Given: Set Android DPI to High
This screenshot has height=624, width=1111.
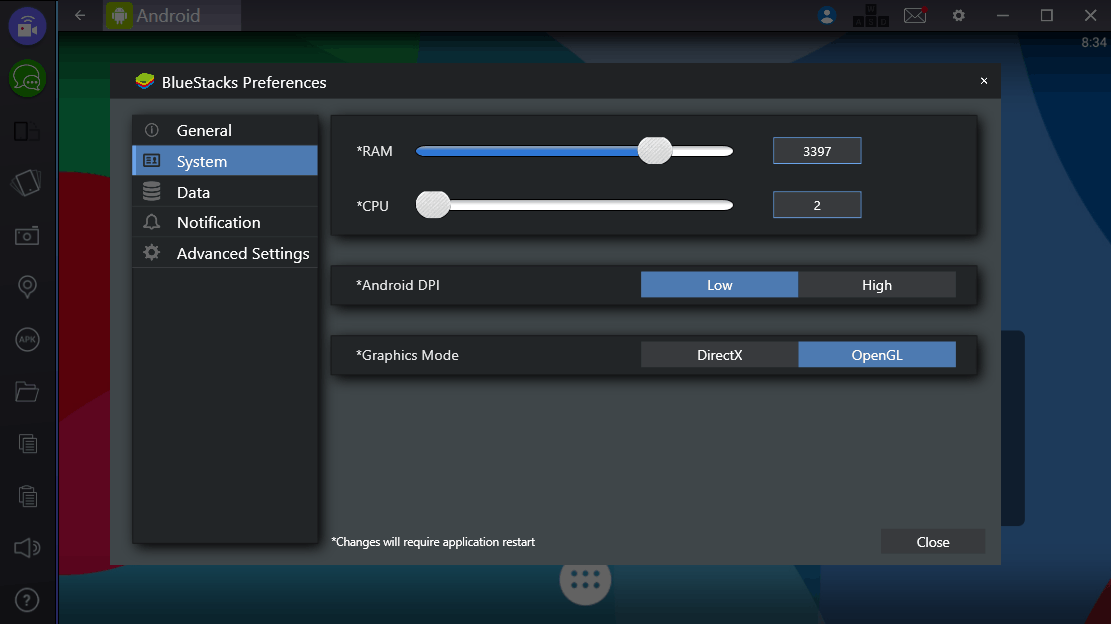Looking at the screenshot, I should click(x=877, y=285).
